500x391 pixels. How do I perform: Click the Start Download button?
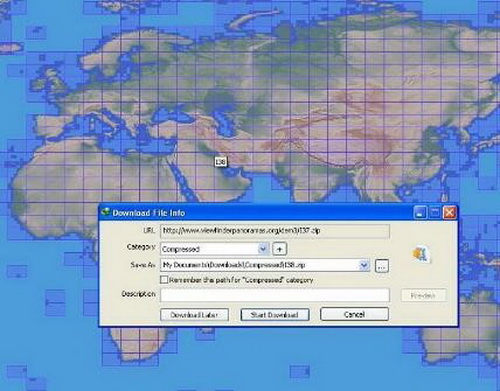pyautogui.click(x=275, y=315)
